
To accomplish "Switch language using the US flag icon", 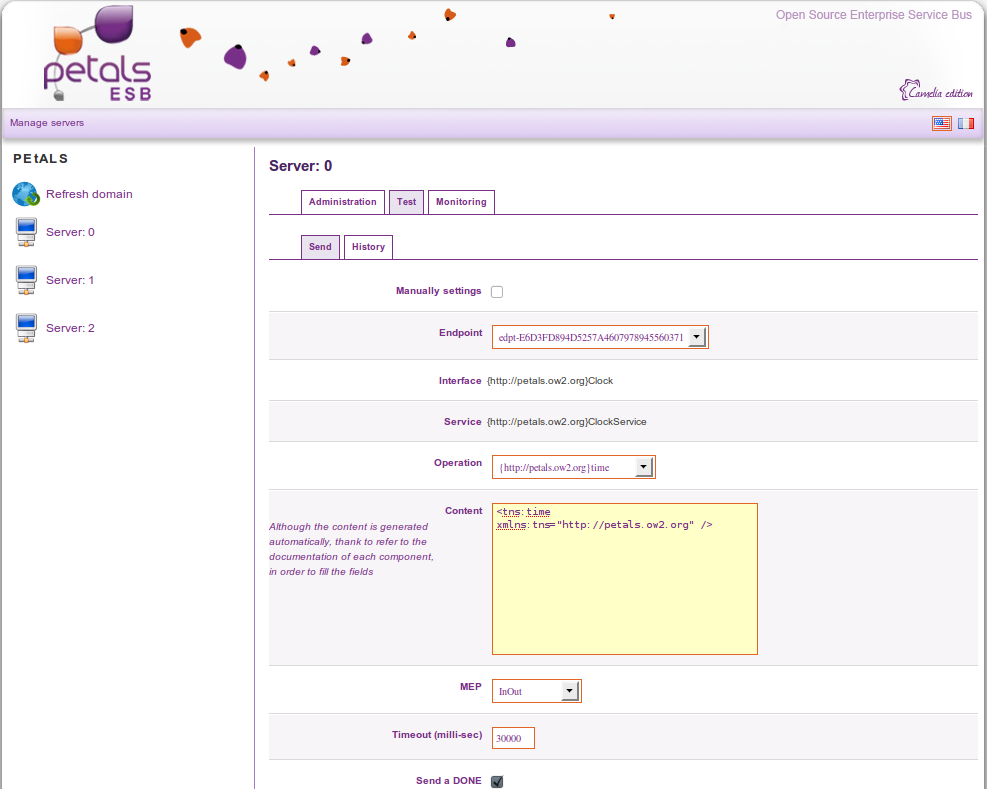I will [941, 123].
